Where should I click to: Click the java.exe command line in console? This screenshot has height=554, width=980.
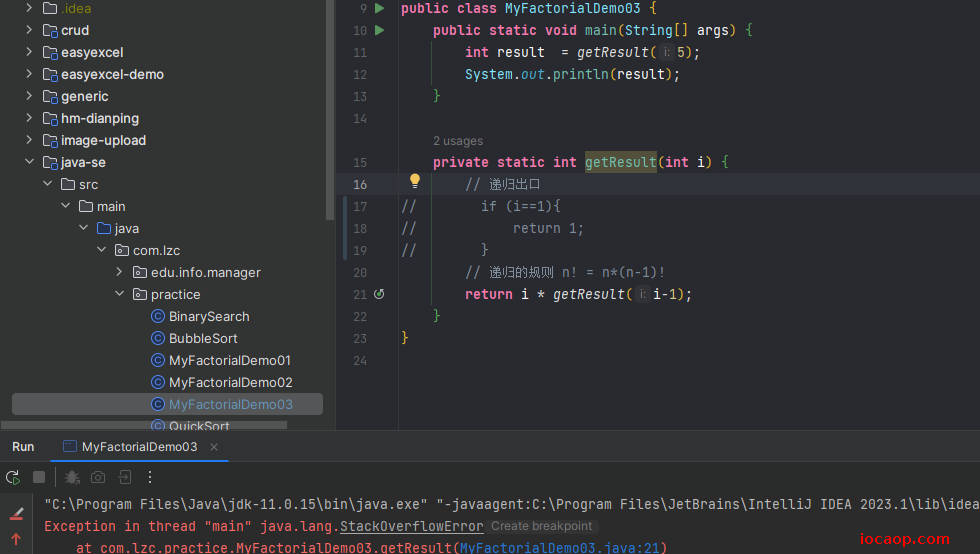[x=511, y=504]
